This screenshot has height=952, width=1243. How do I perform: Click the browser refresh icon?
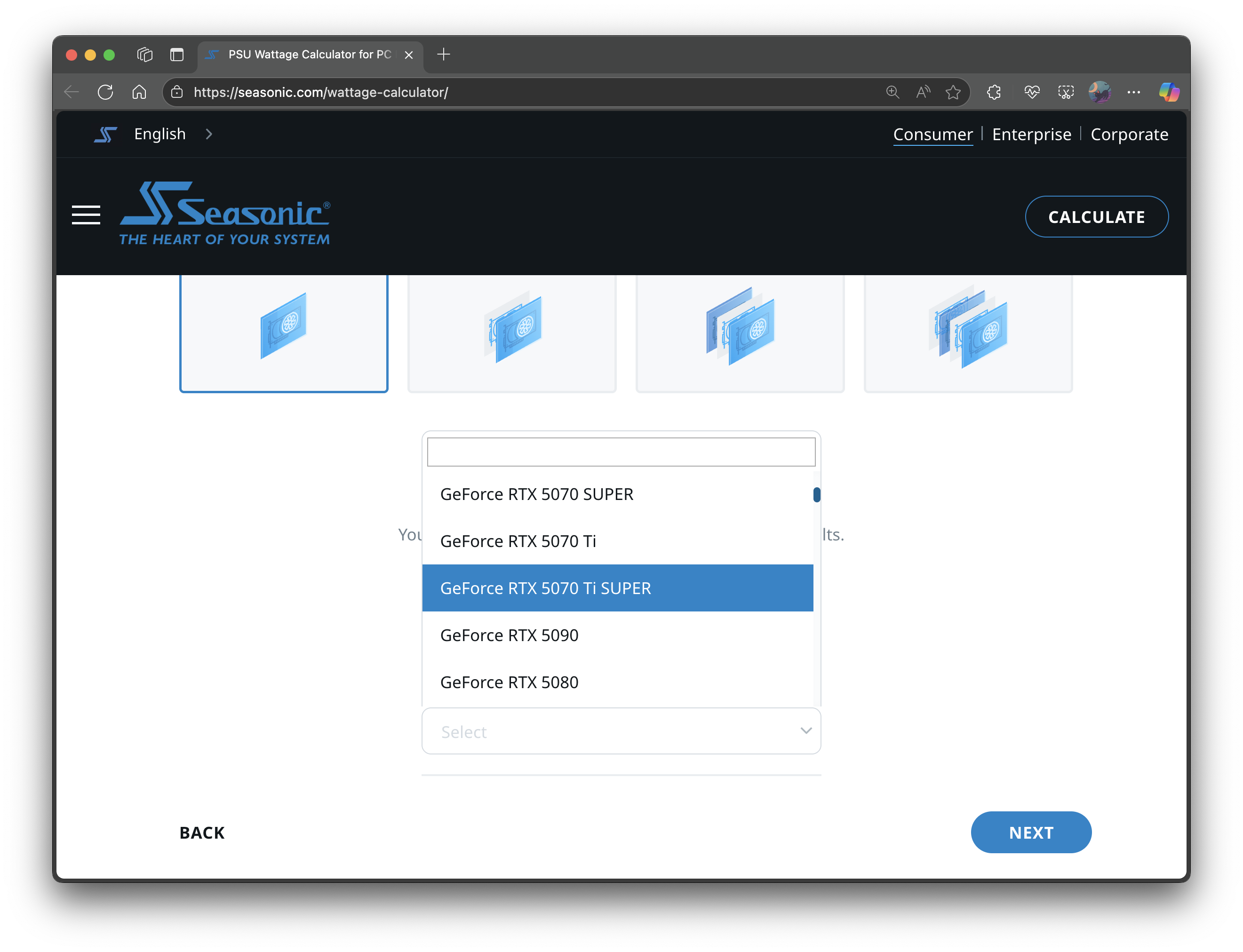coord(105,92)
